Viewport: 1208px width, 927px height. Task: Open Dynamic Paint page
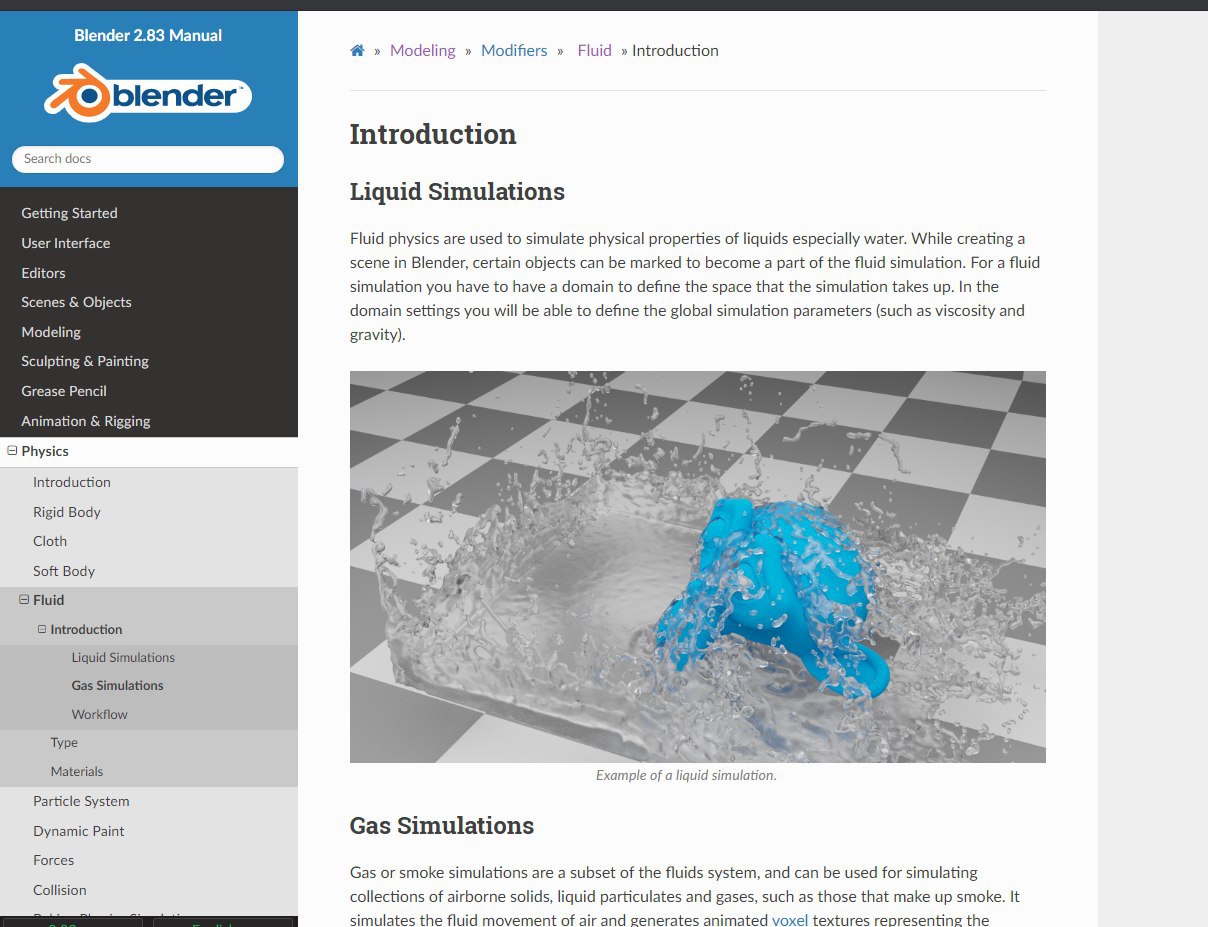79,831
